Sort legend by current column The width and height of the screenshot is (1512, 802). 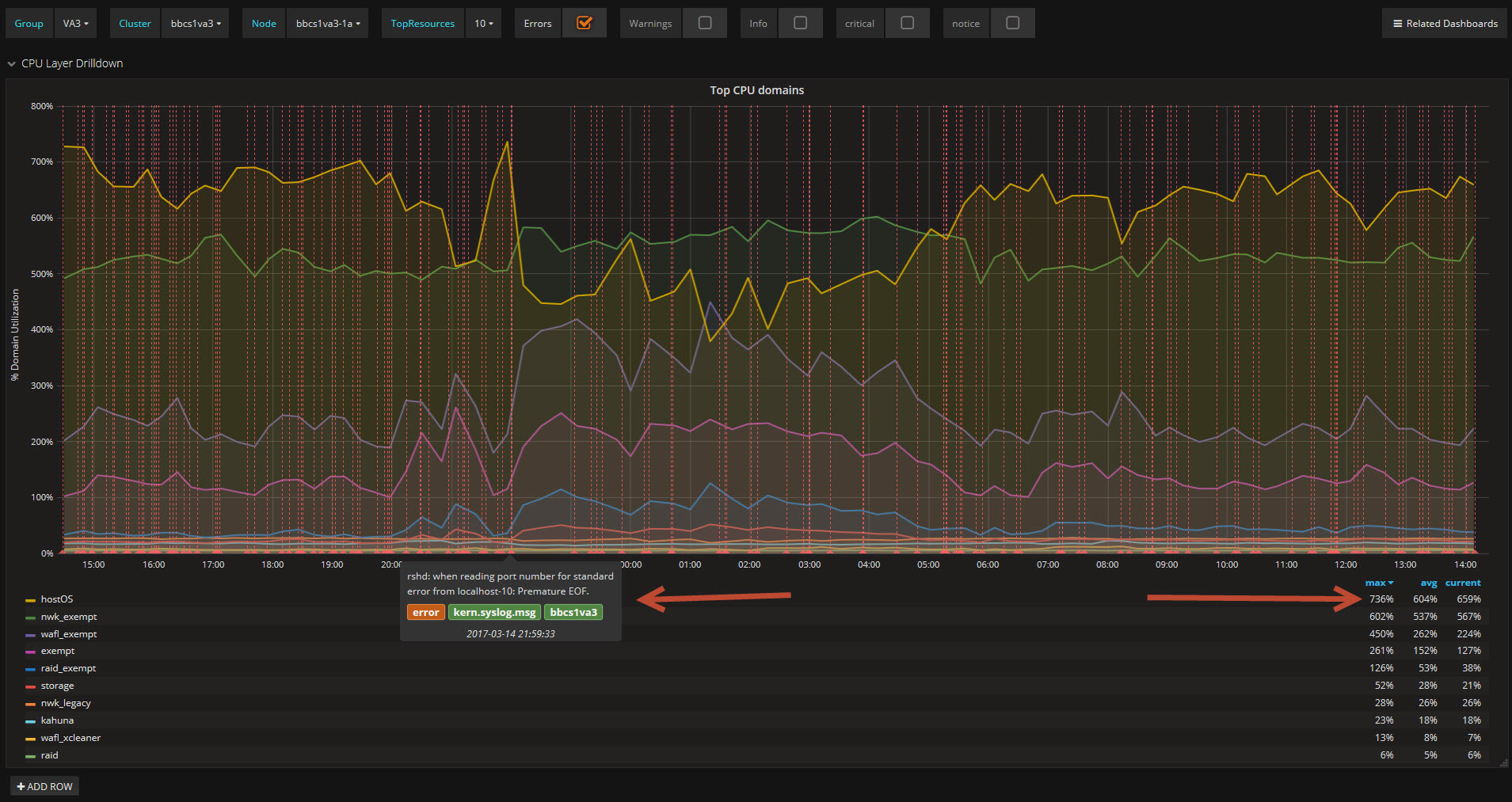click(x=1462, y=583)
